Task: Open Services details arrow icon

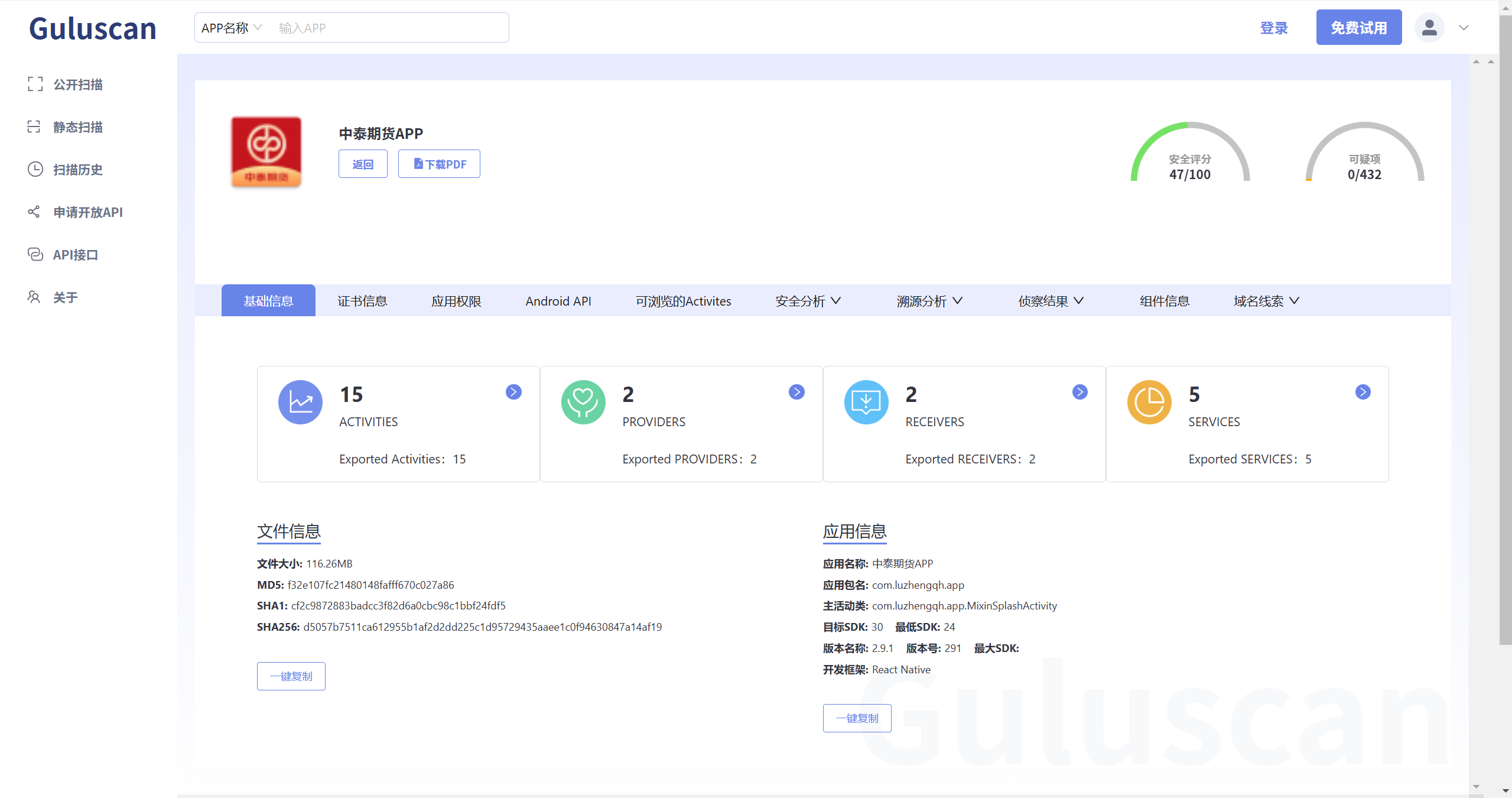Action: 1363,392
